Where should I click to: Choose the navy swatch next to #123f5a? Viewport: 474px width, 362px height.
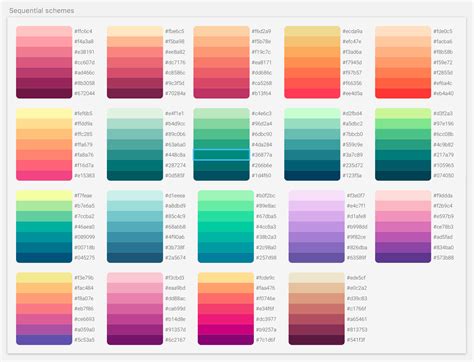point(312,176)
